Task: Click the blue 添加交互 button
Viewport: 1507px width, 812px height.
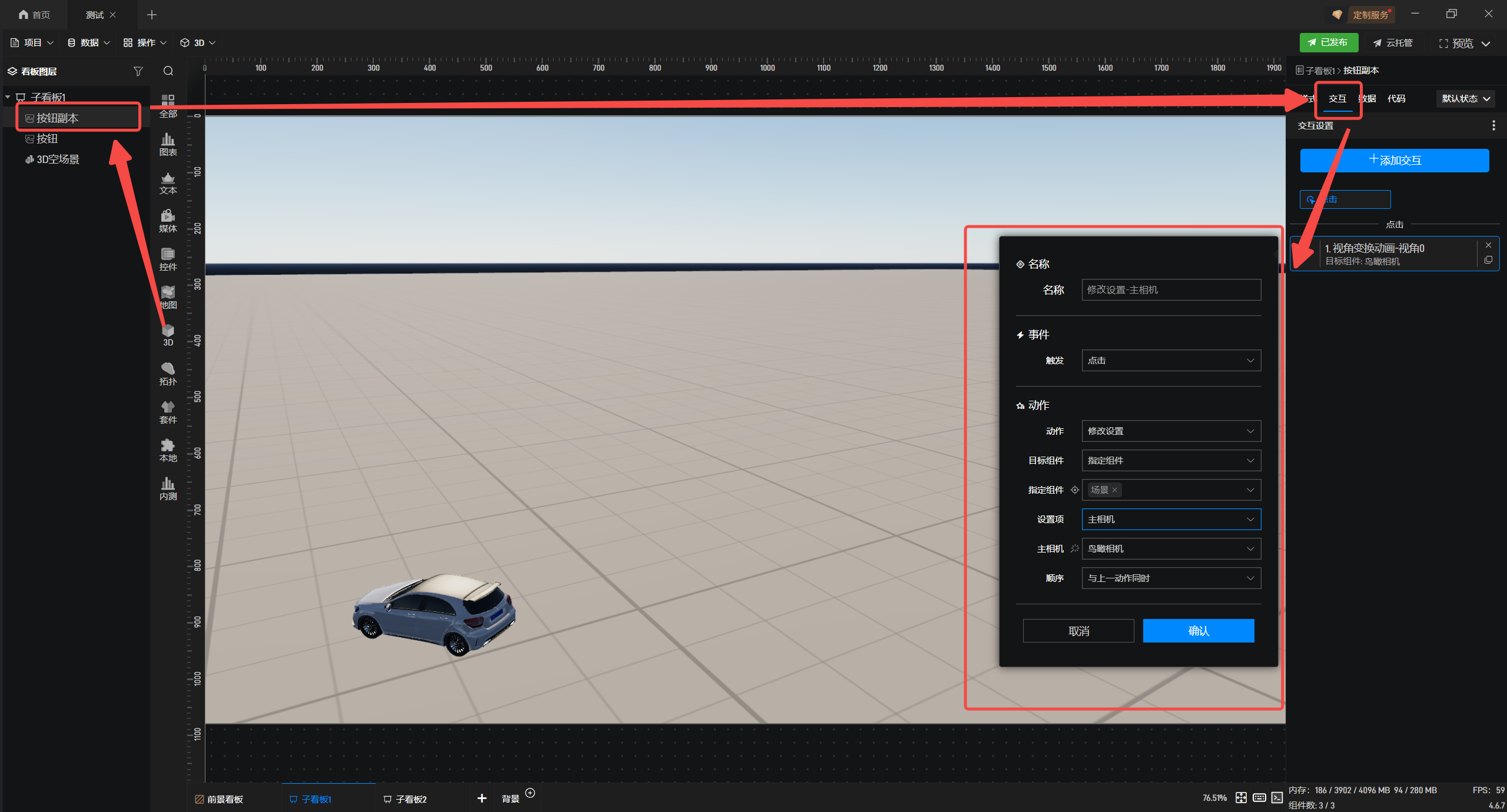Action: point(1394,160)
